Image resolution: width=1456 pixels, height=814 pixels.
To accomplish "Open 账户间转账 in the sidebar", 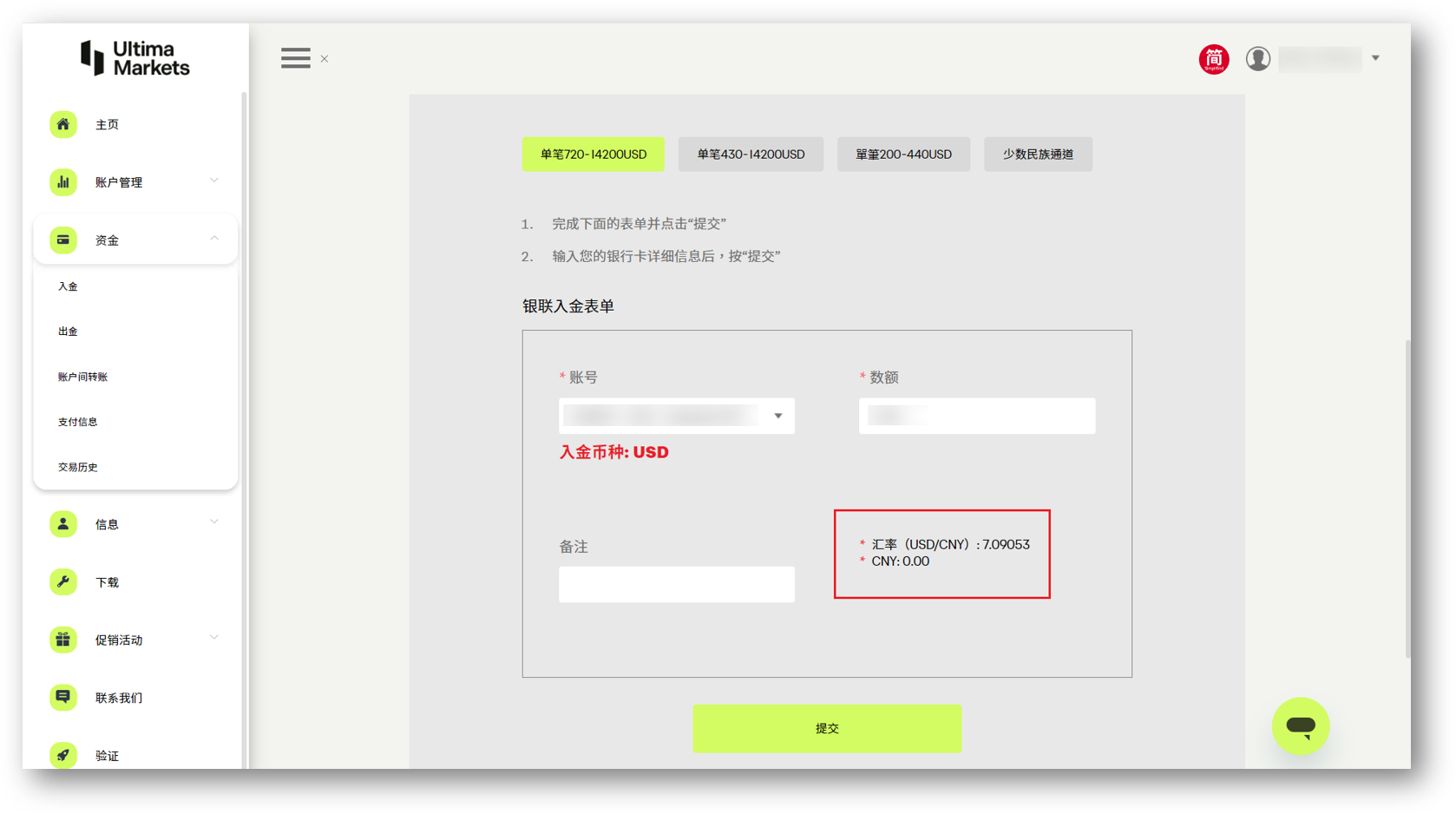I will click(82, 377).
